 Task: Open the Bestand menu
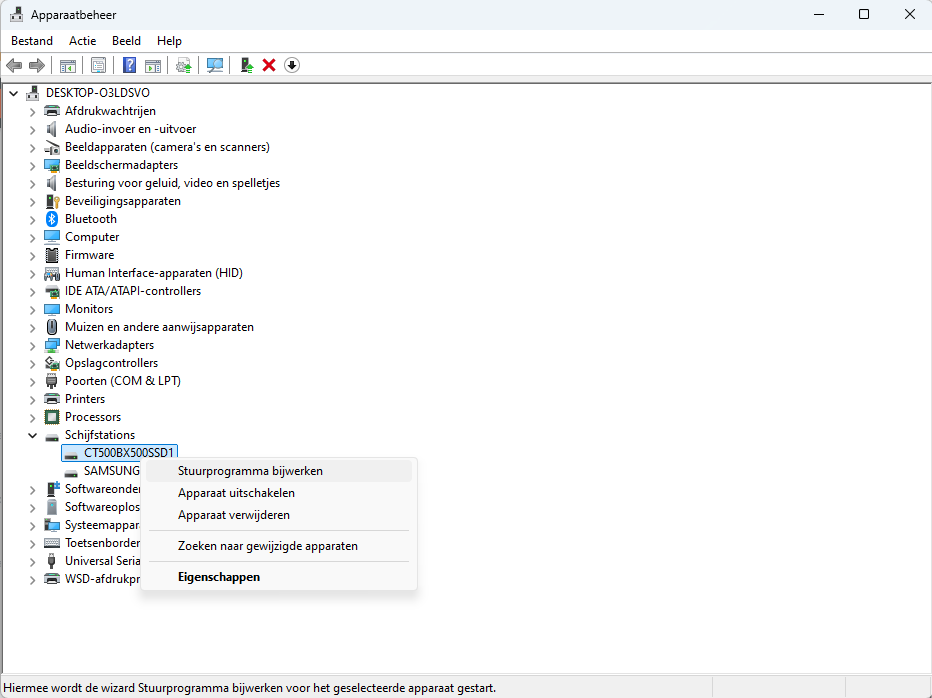click(x=32, y=41)
